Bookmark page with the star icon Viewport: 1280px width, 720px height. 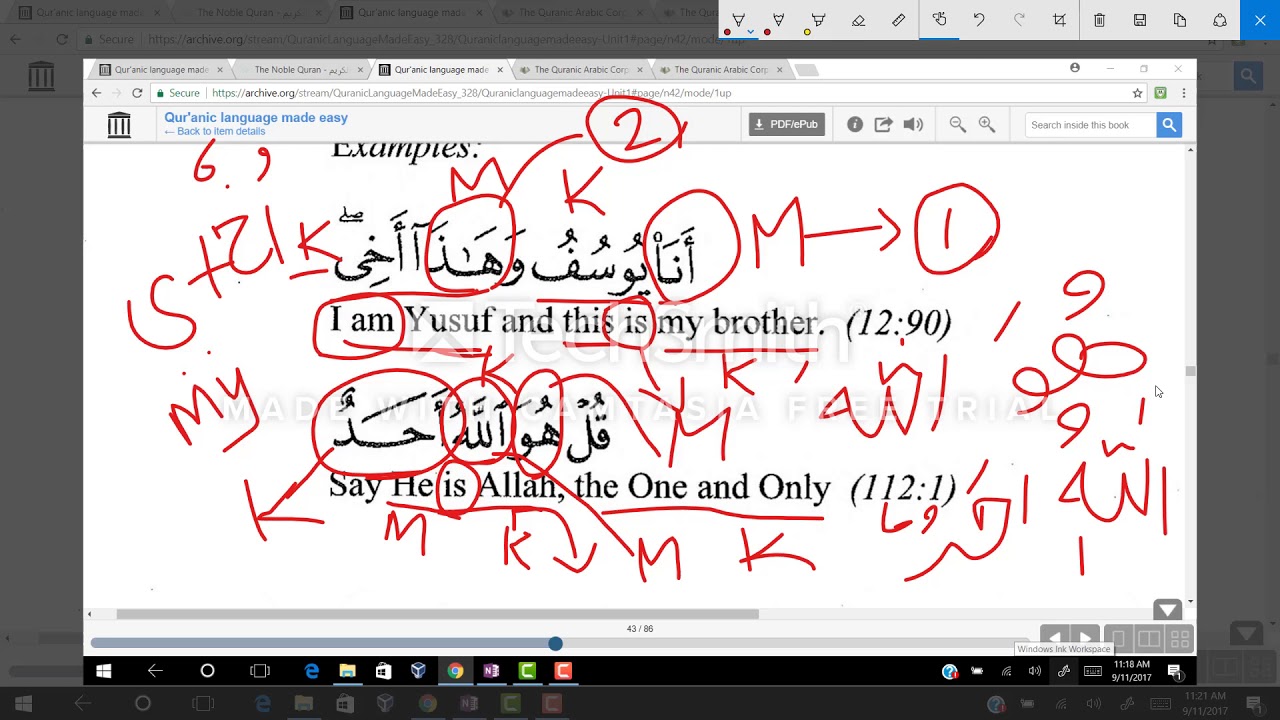(x=1138, y=93)
